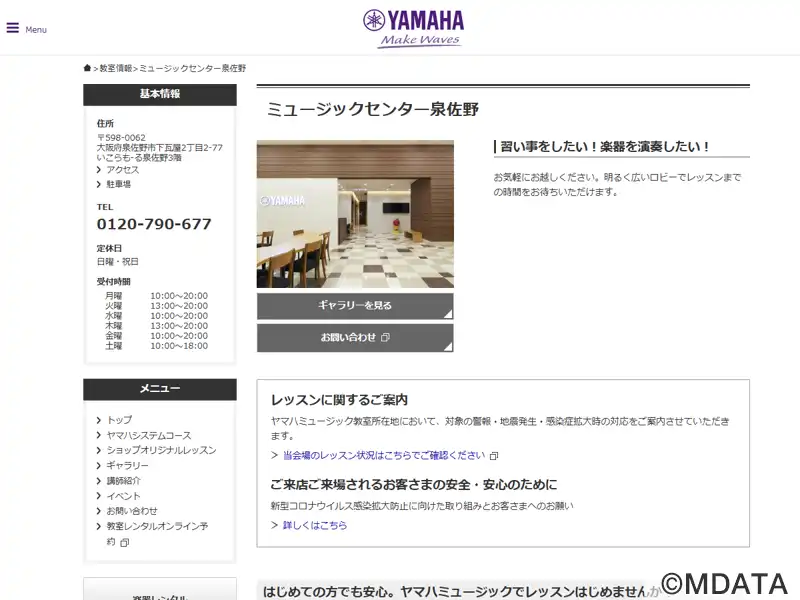Image resolution: width=800 pixels, height=600 pixels.
Task: Click the 日曜・祝日 closed-day text
Action: coord(117,262)
